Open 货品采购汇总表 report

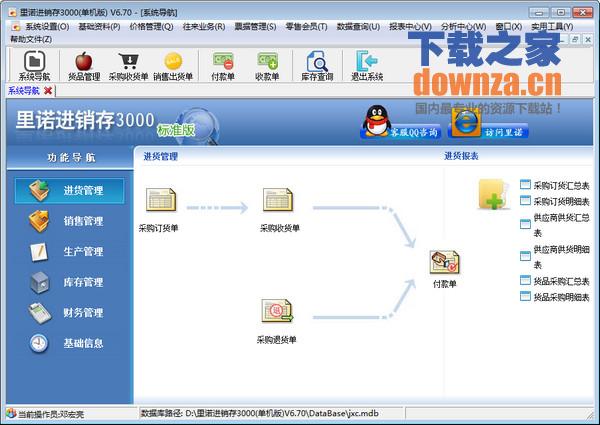[555, 281]
